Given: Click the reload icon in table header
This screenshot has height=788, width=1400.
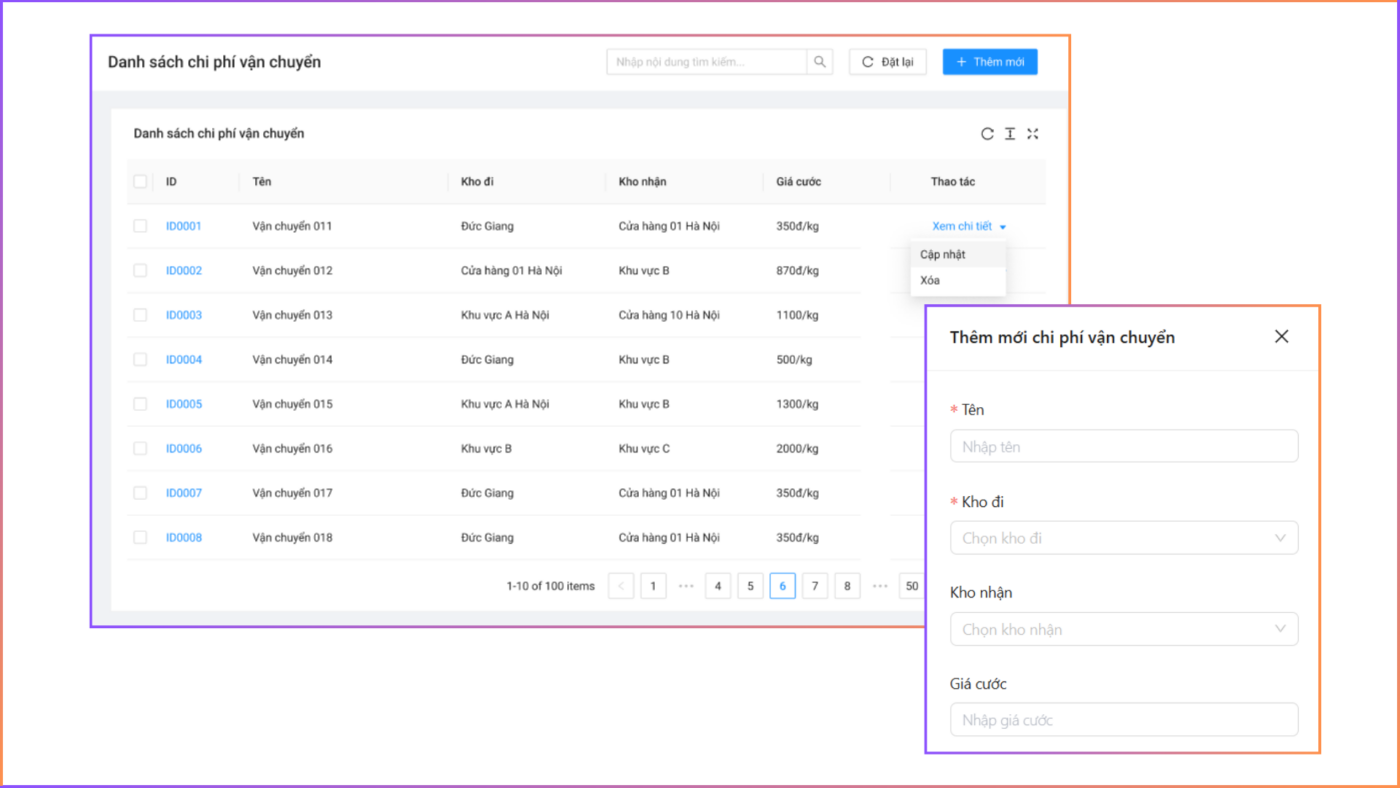Looking at the screenshot, I should click(x=987, y=134).
